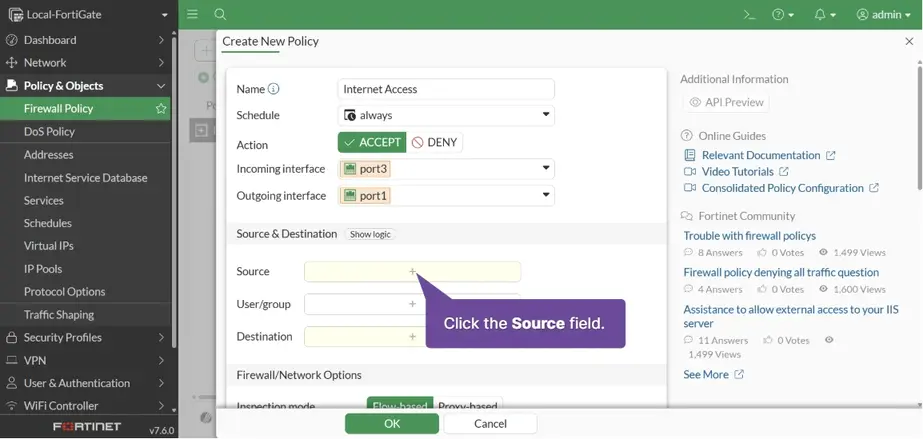Screen dimensions: 923x439
Task: Click the search magnifier icon
Action: (220, 14)
